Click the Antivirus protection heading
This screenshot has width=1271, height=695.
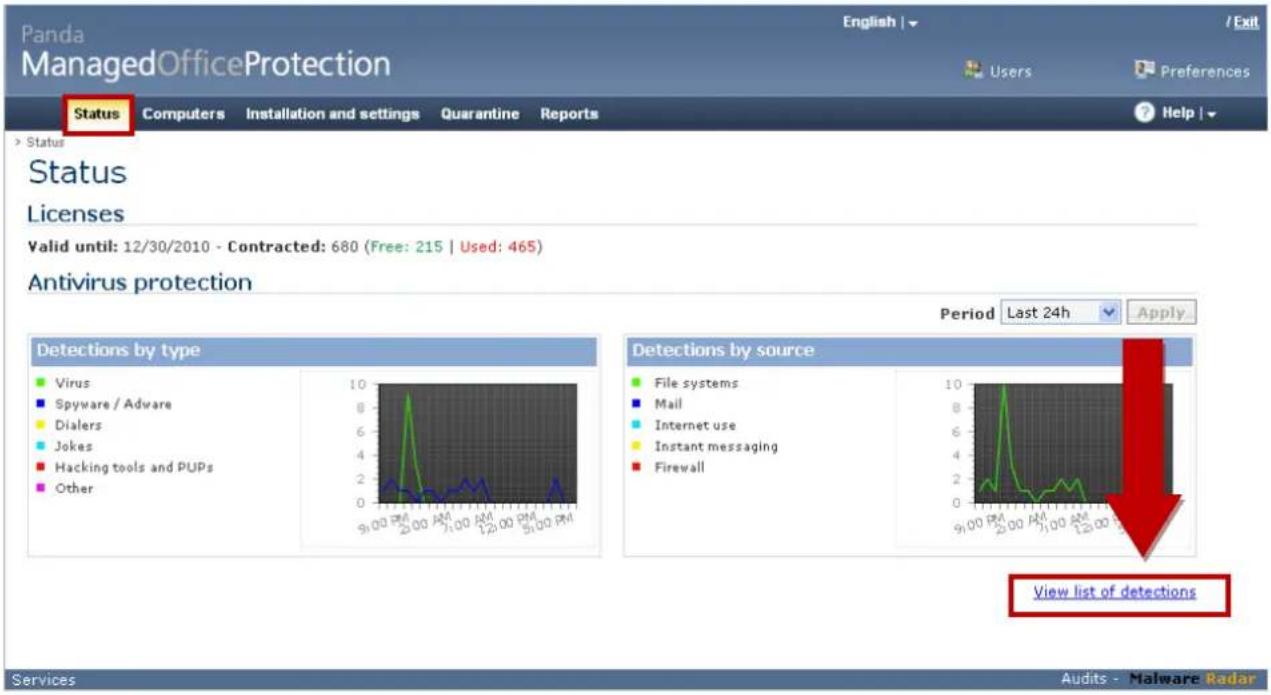pyautogui.click(x=140, y=282)
